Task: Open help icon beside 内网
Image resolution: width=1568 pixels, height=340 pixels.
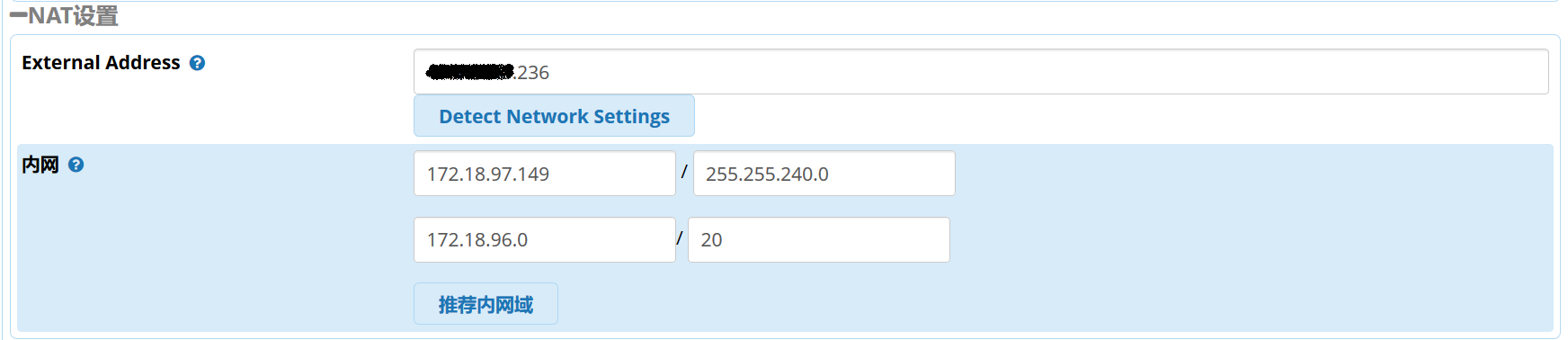Action: coord(76,165)
